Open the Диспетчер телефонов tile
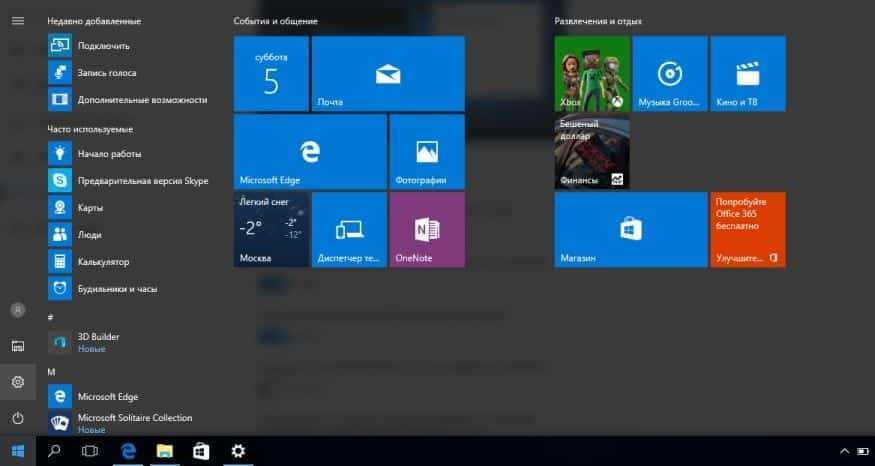This screenshot has height=466, width=875. click(x=349, y=229)
